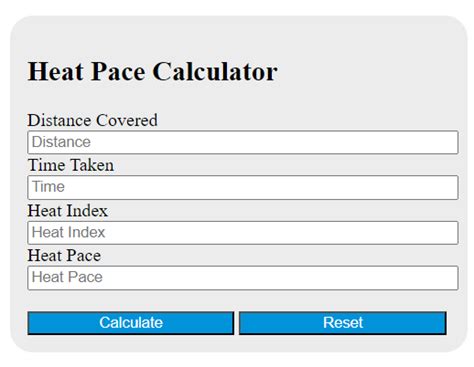Click the 'Distance' placeholder text
The height and width of the screenshot is (367, 474).
61,142
